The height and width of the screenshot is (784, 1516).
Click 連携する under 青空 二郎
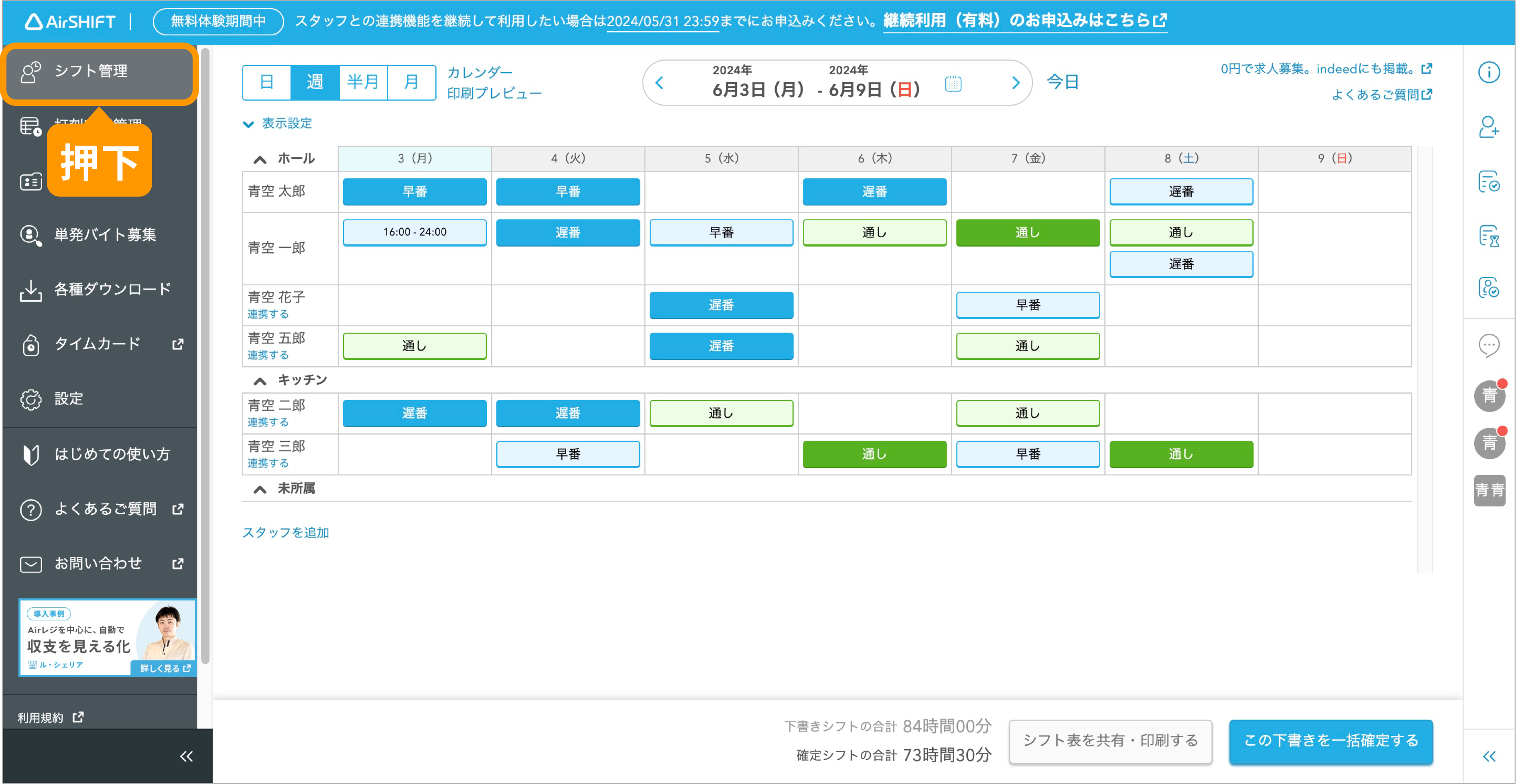coord(268,422)
